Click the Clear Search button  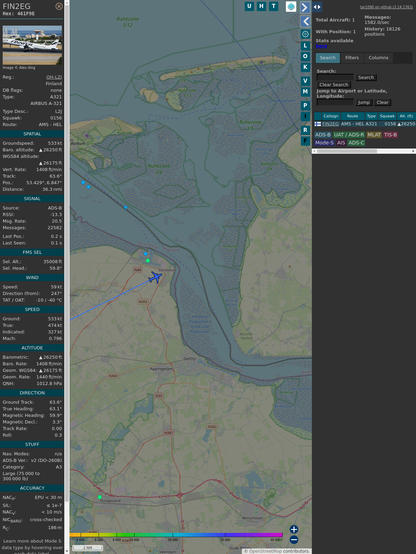point(334,85)
